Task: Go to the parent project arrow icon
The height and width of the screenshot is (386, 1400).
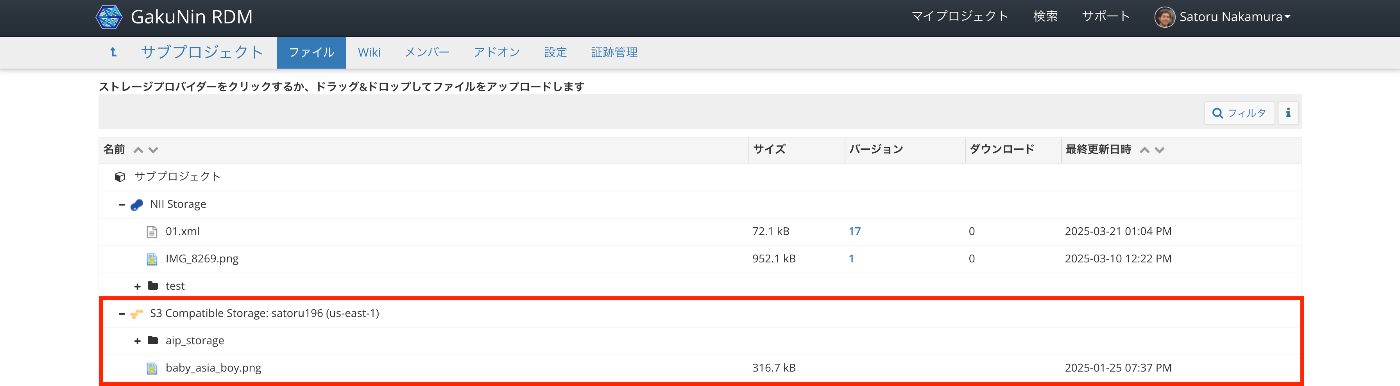Action: 113,53
